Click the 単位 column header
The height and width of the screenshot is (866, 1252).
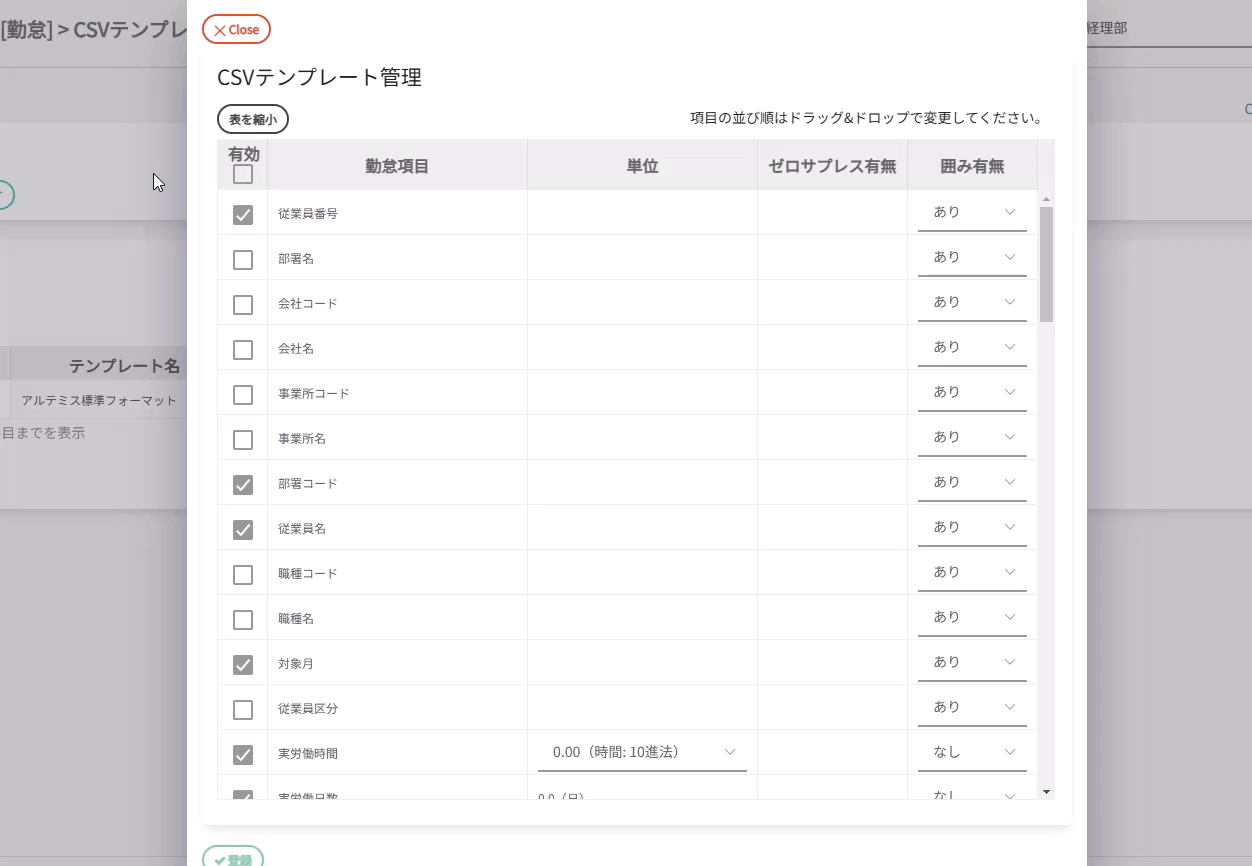[x=642, y=166]
